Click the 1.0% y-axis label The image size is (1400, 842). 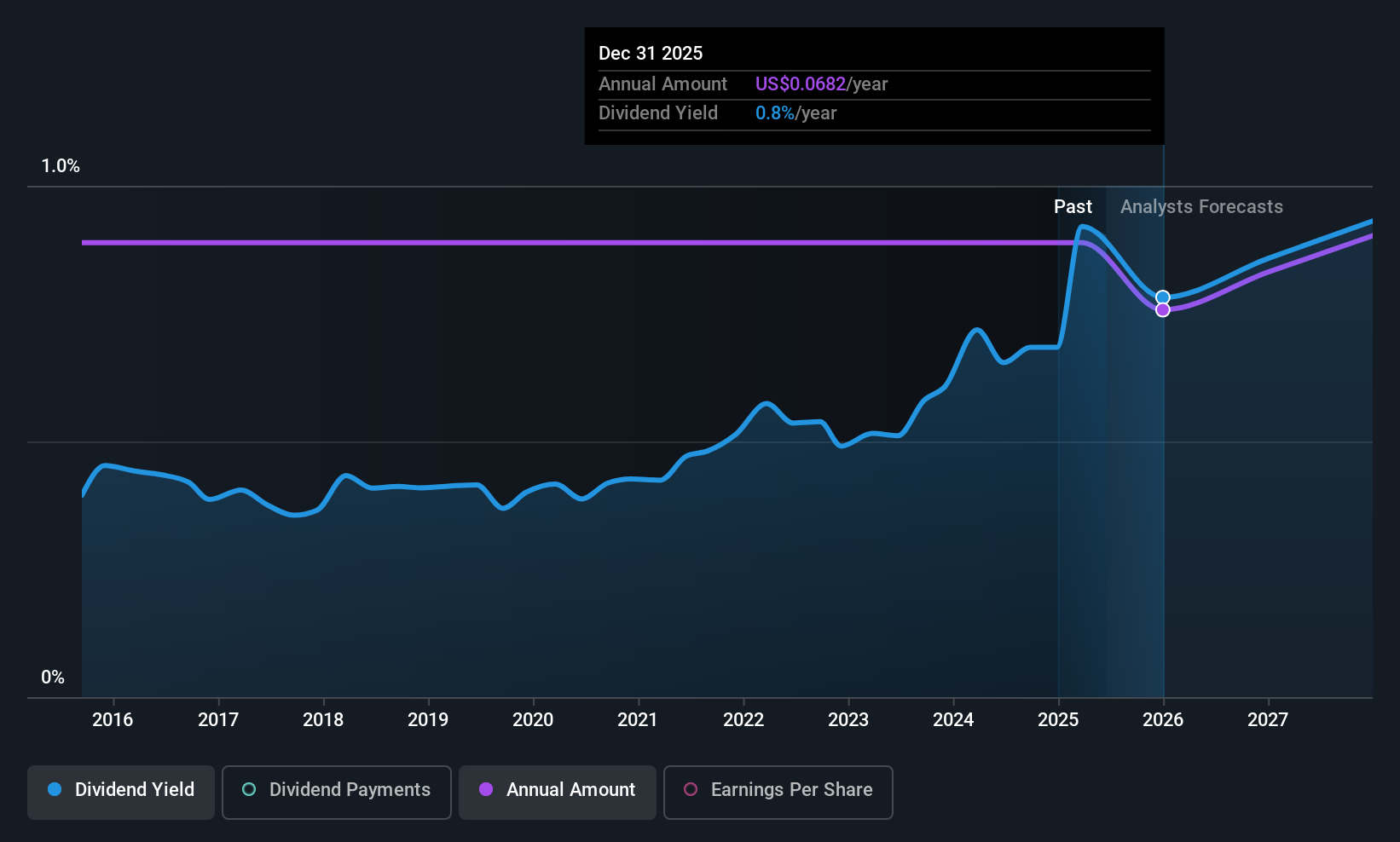point(61,166)
